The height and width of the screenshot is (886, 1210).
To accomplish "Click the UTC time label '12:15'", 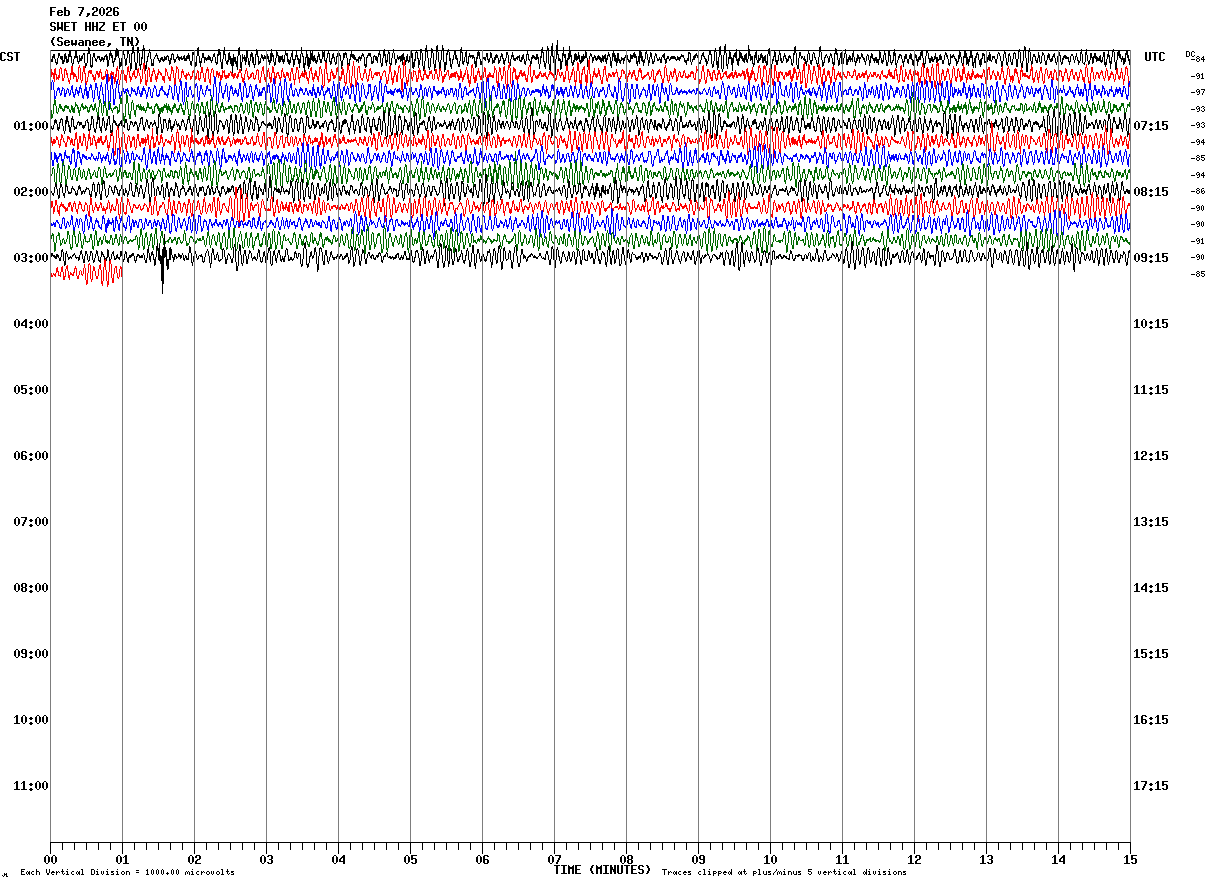I will pyautogui.click(x=1151, y=456).
